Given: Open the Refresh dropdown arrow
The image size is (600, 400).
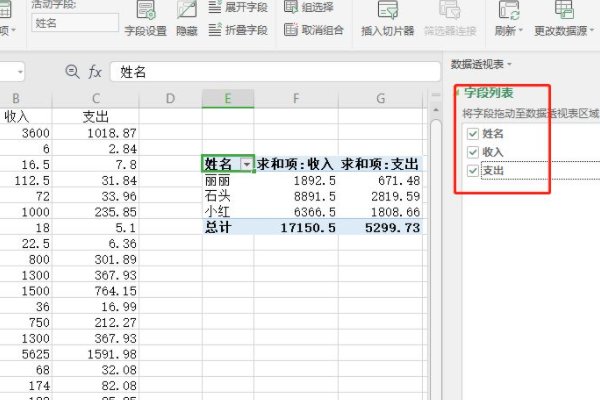Looking at the screenshot, I should pyautogui.click(x=520, y=30).
